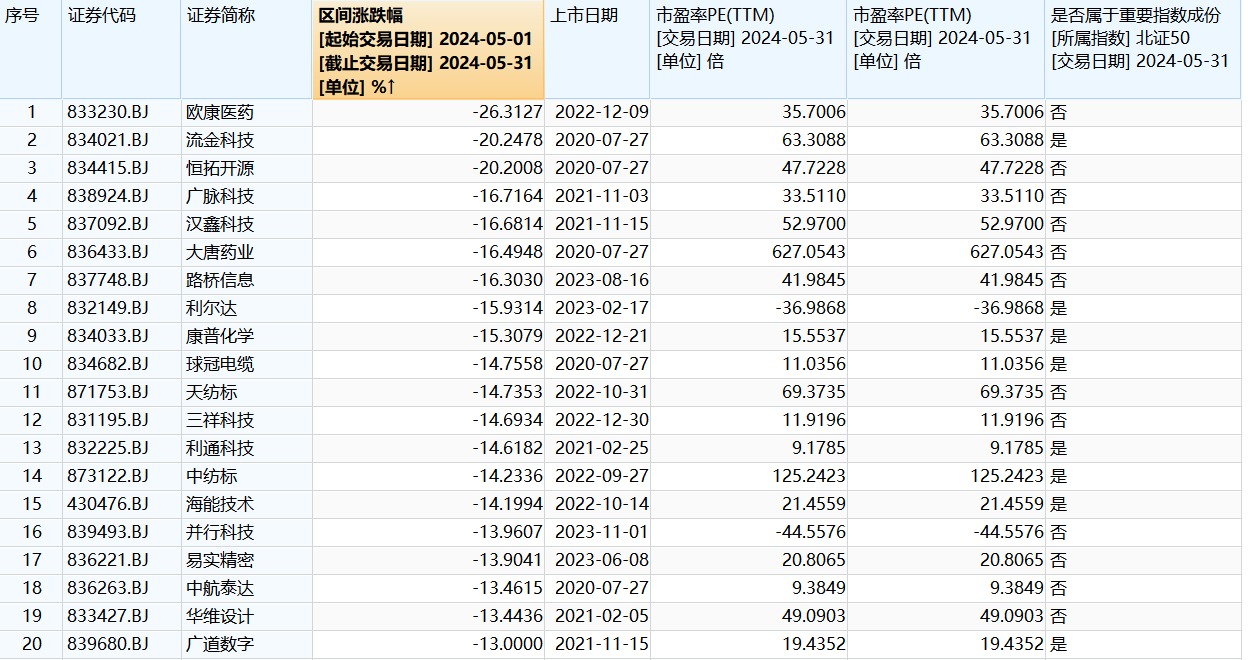Click the stock name 球冠电缆
1249x660 pixels.
220,364
